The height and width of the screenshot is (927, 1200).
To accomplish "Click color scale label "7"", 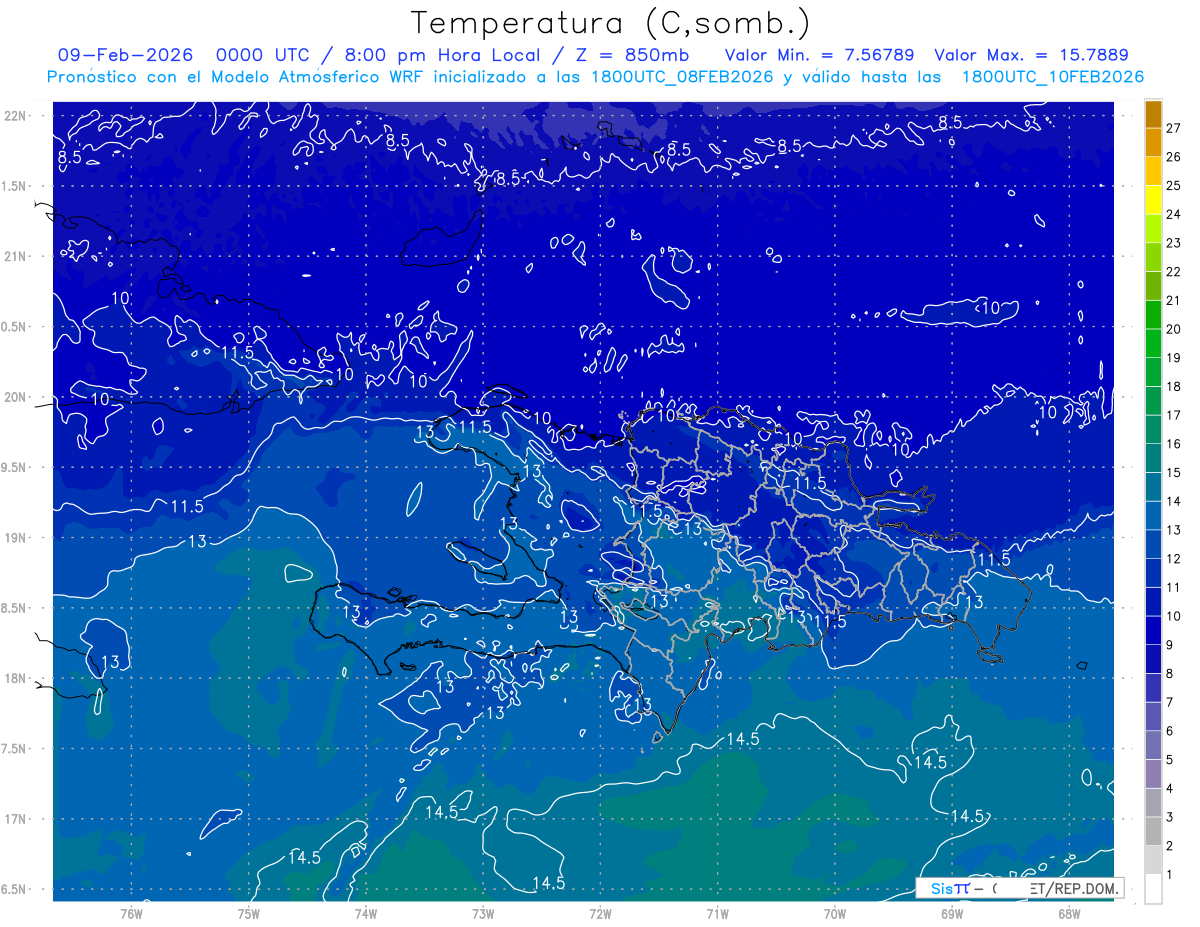I will [1170, 703].
